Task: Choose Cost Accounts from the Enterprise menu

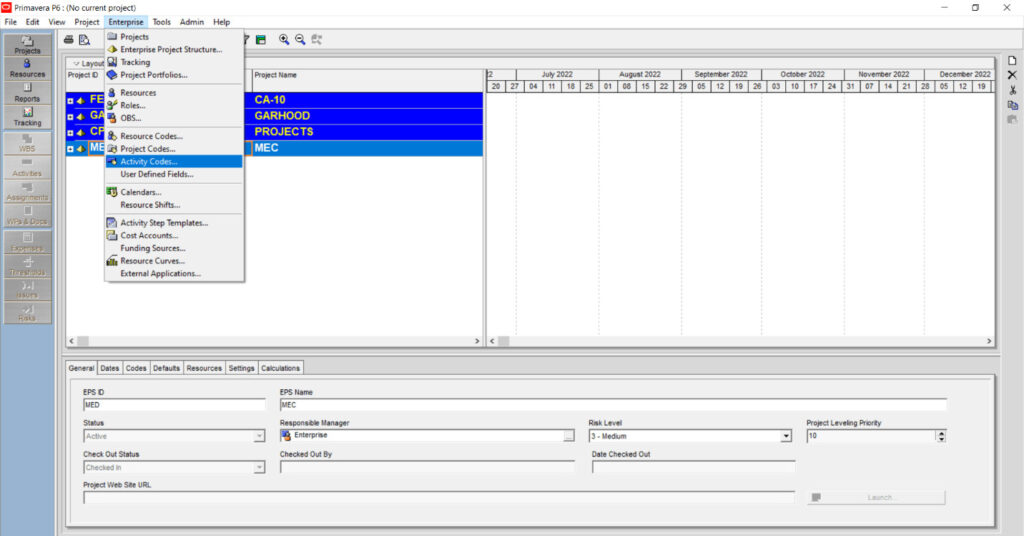Action: click(174, 235)
